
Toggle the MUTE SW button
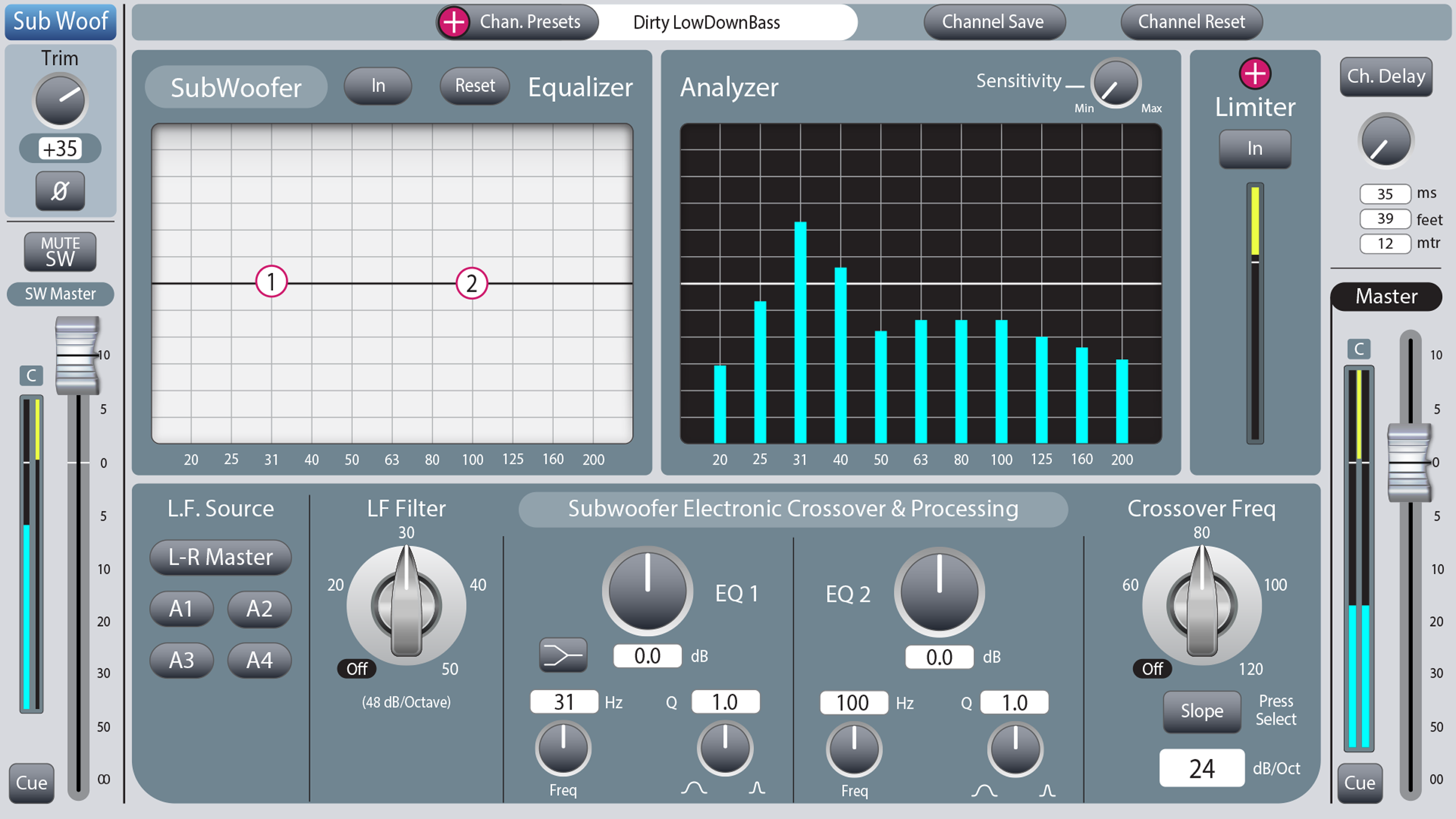coord(60,252)
